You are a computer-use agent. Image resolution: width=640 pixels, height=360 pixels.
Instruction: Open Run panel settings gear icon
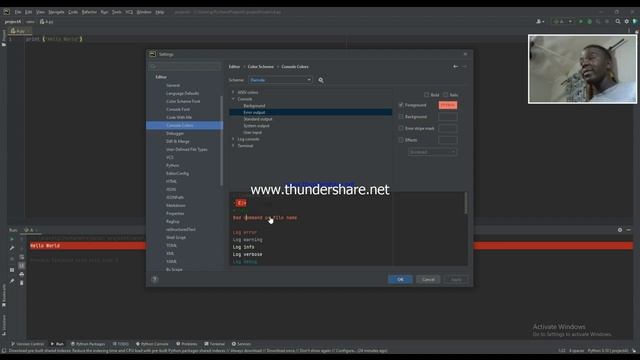click(620, 230)
